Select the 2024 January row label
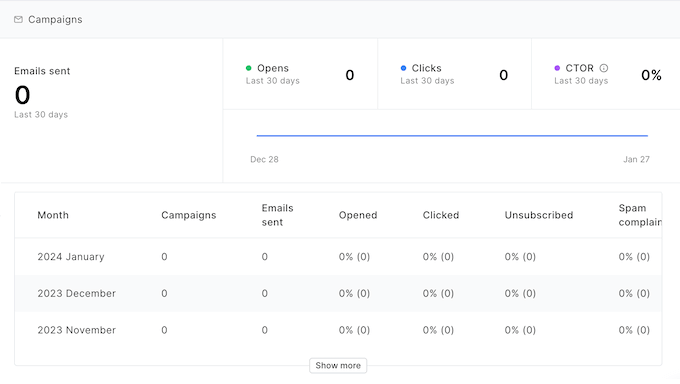 (x=71, y=257)
